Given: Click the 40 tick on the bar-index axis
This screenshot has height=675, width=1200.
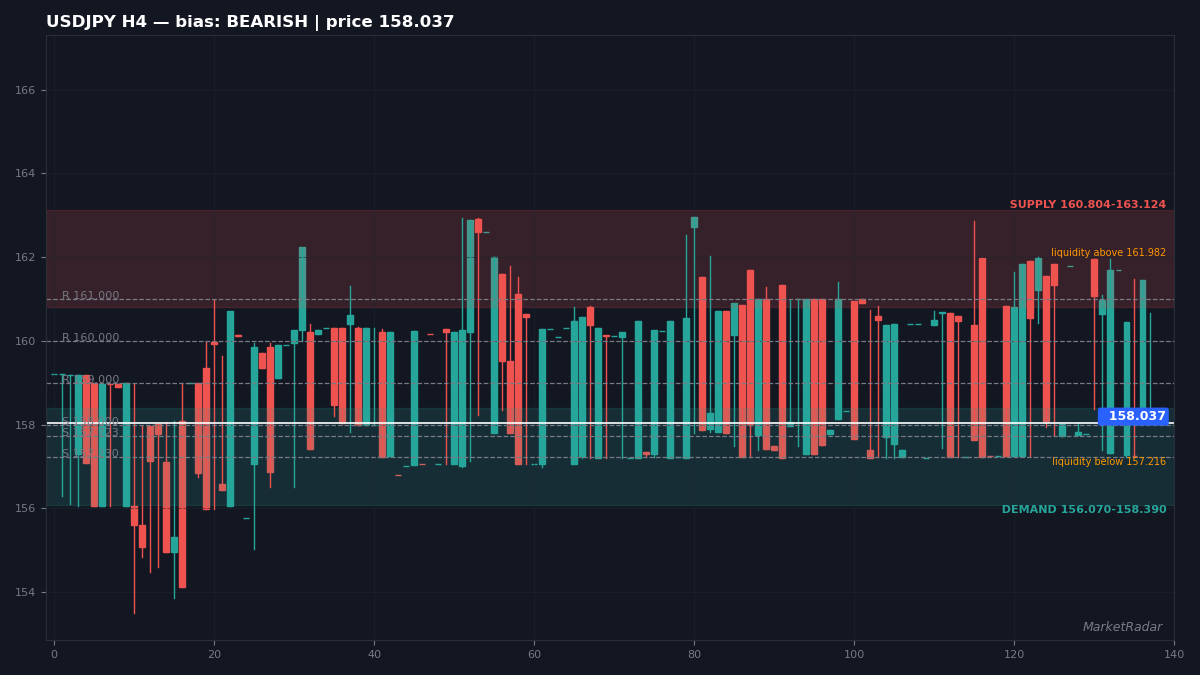Looking at the screenshot, I should [374, 654].
